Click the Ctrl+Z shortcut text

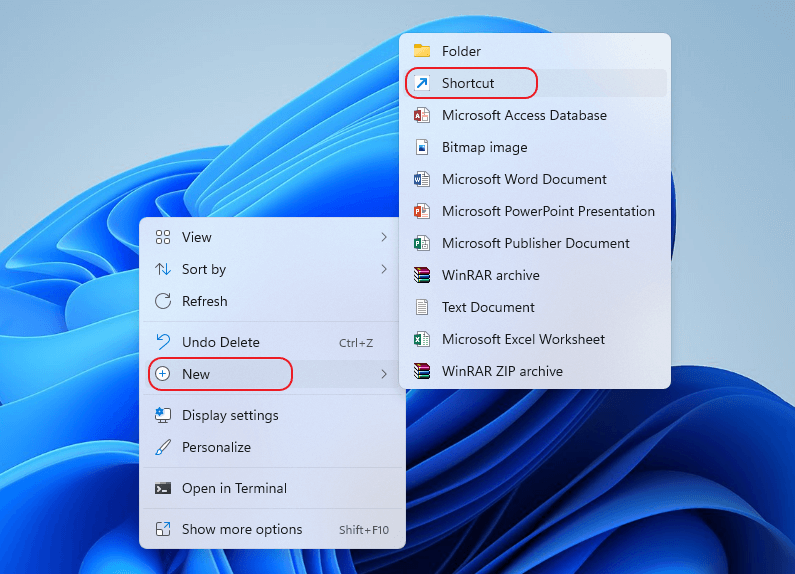[356, 343]
